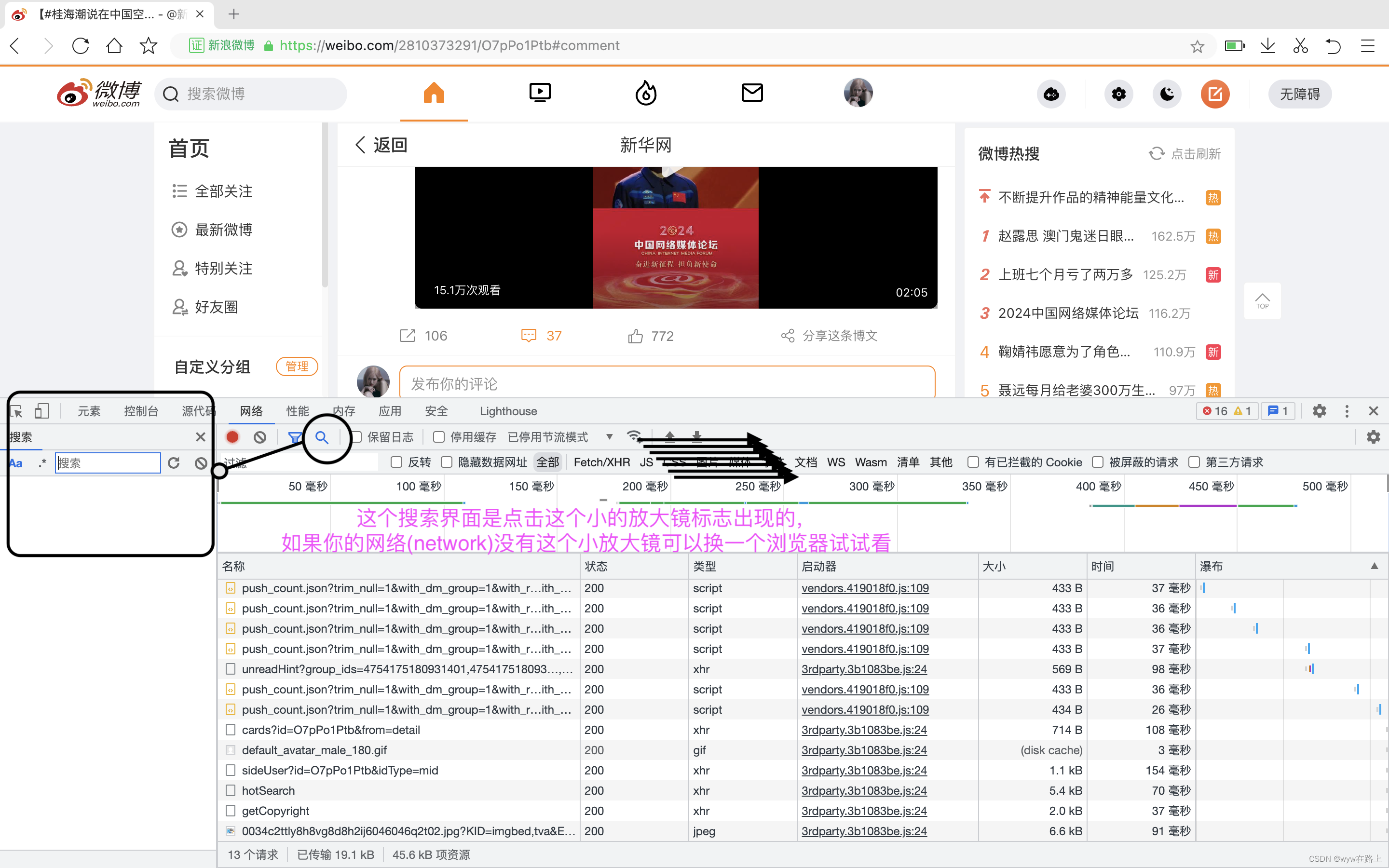Check the 被屏蔽的请求 checkbox
Image resolution: width=1389 pixels, height=868 pixels.
1098,463
